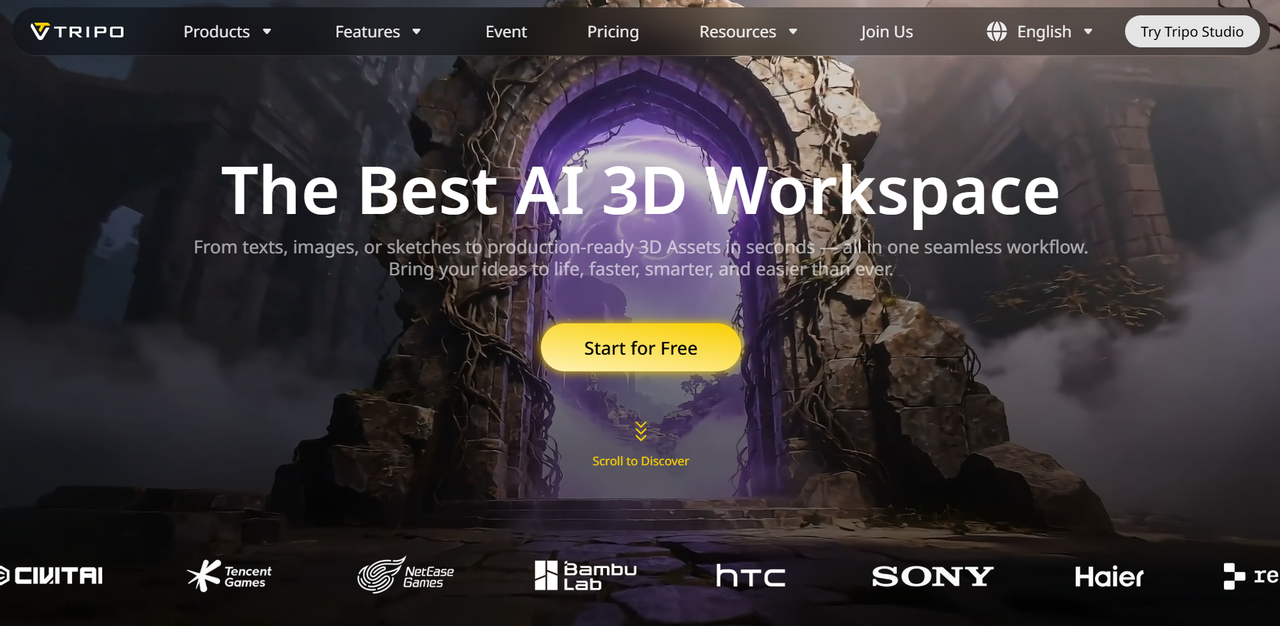Expand the Products dropdown menu
Screen dimensions: 1280x626
[x=228, y=32]
